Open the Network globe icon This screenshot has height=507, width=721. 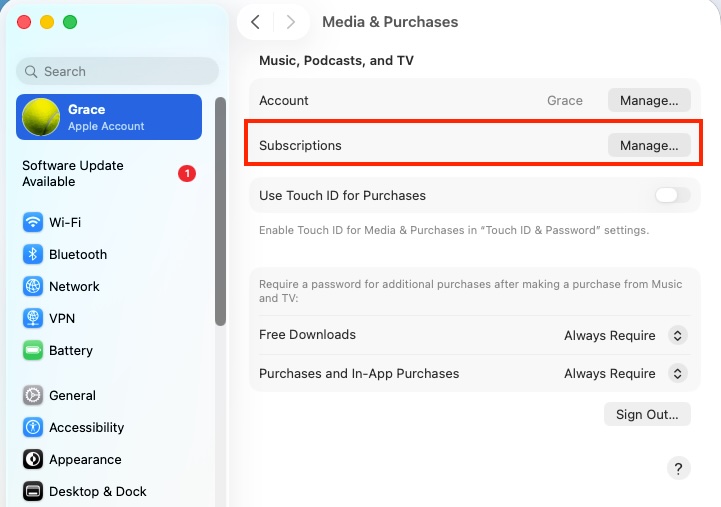(x=33, y=286)
